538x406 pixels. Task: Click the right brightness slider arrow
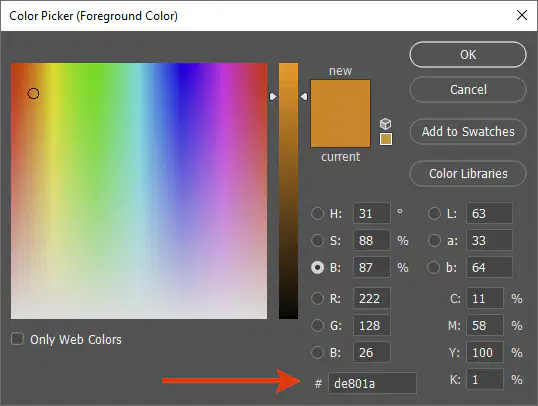304,97
